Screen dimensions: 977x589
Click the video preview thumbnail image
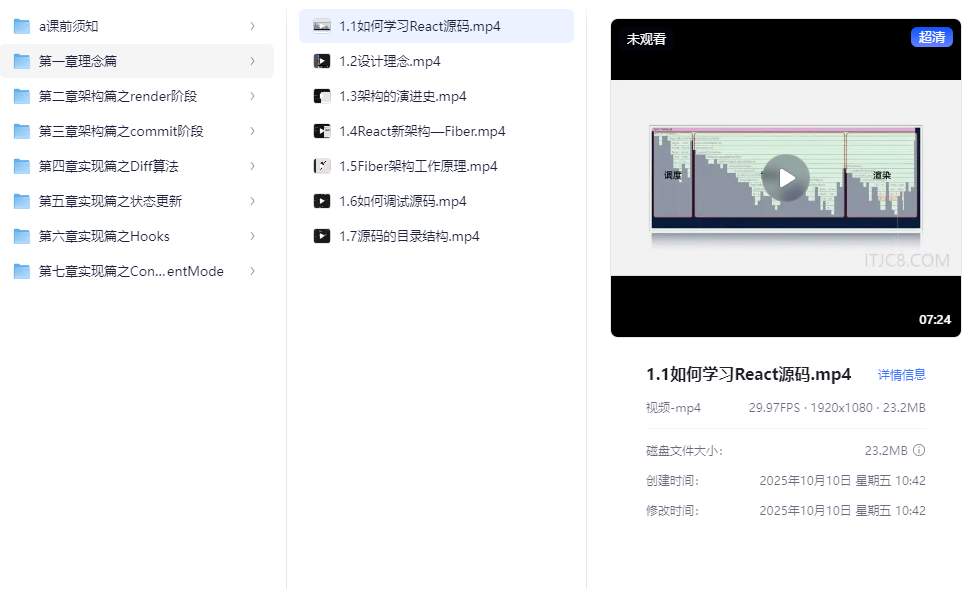click(x=785, y=178)
